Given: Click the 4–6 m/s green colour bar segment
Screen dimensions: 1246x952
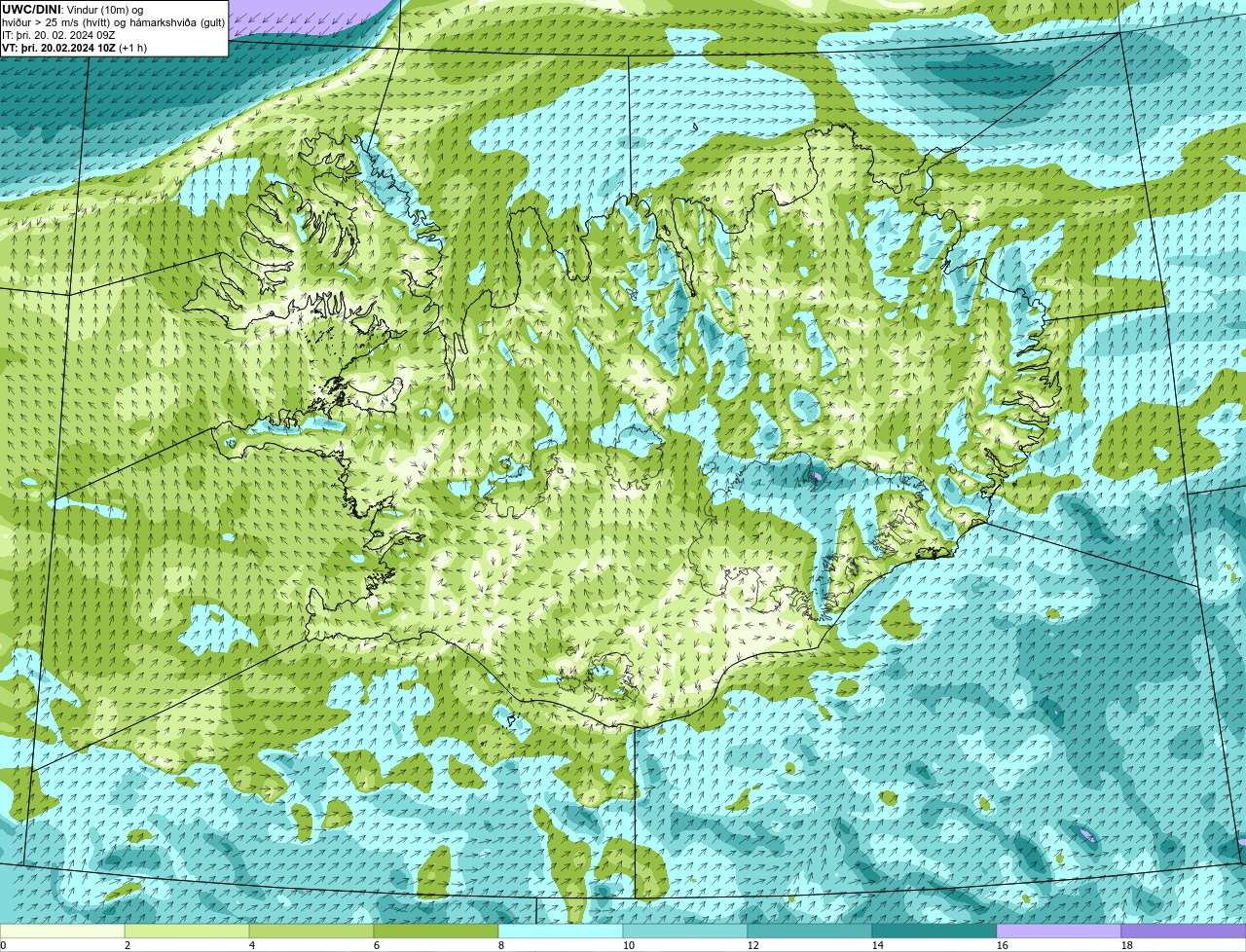Looking at the screenshot, I should pyautogui.click(x=311, y=931).
